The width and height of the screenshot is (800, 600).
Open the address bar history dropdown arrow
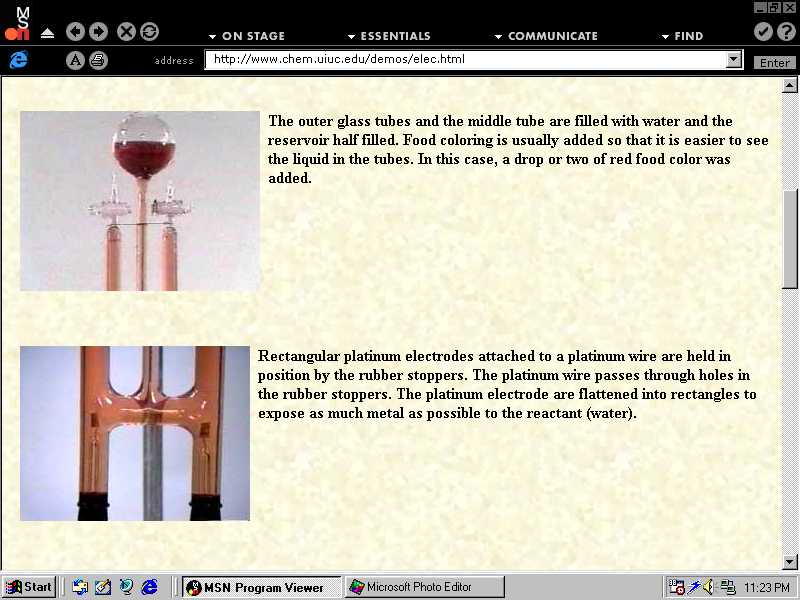coord(734,60)
